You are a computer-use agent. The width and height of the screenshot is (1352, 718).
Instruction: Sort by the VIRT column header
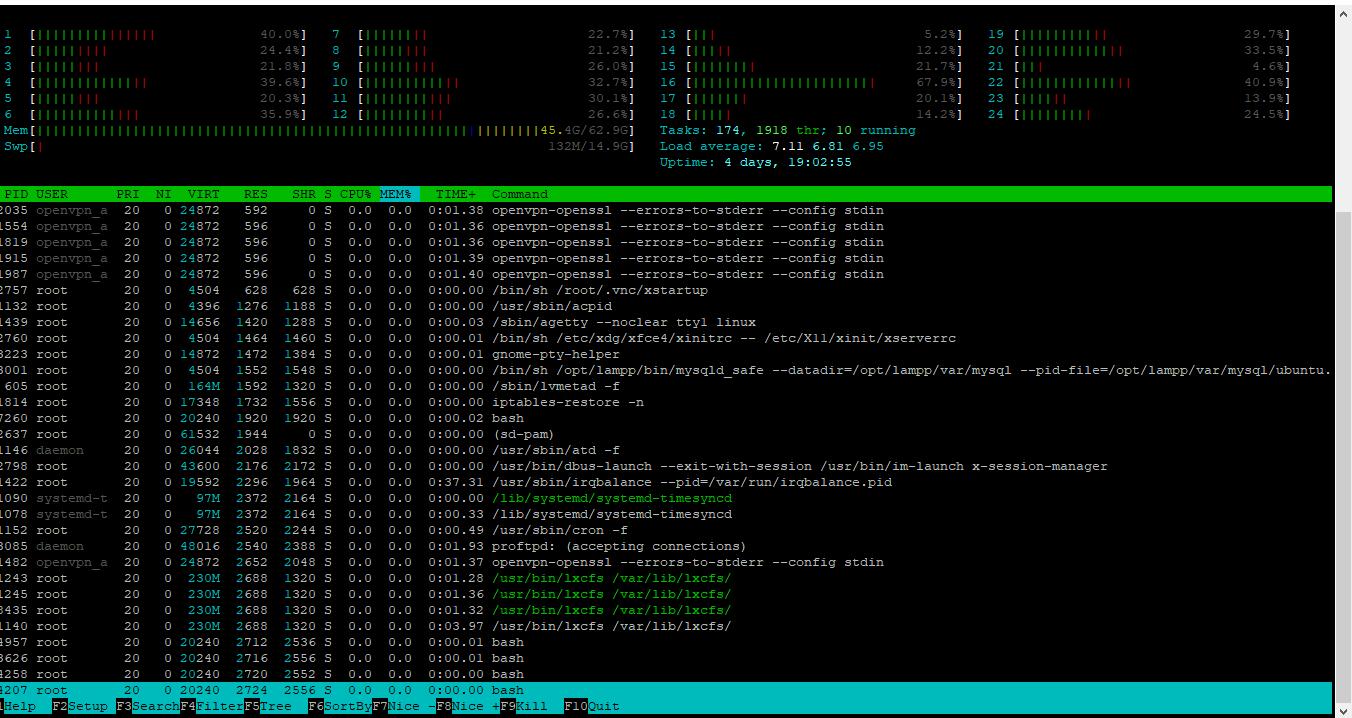[x=204, y=194]
